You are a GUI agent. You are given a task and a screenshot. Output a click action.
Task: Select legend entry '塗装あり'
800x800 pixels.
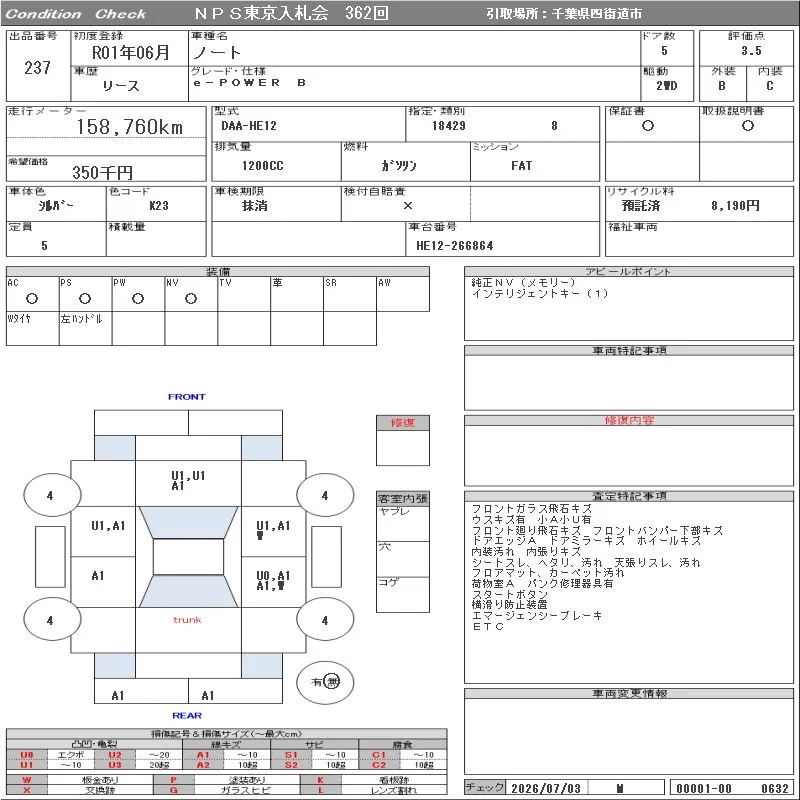pos(246,780)
